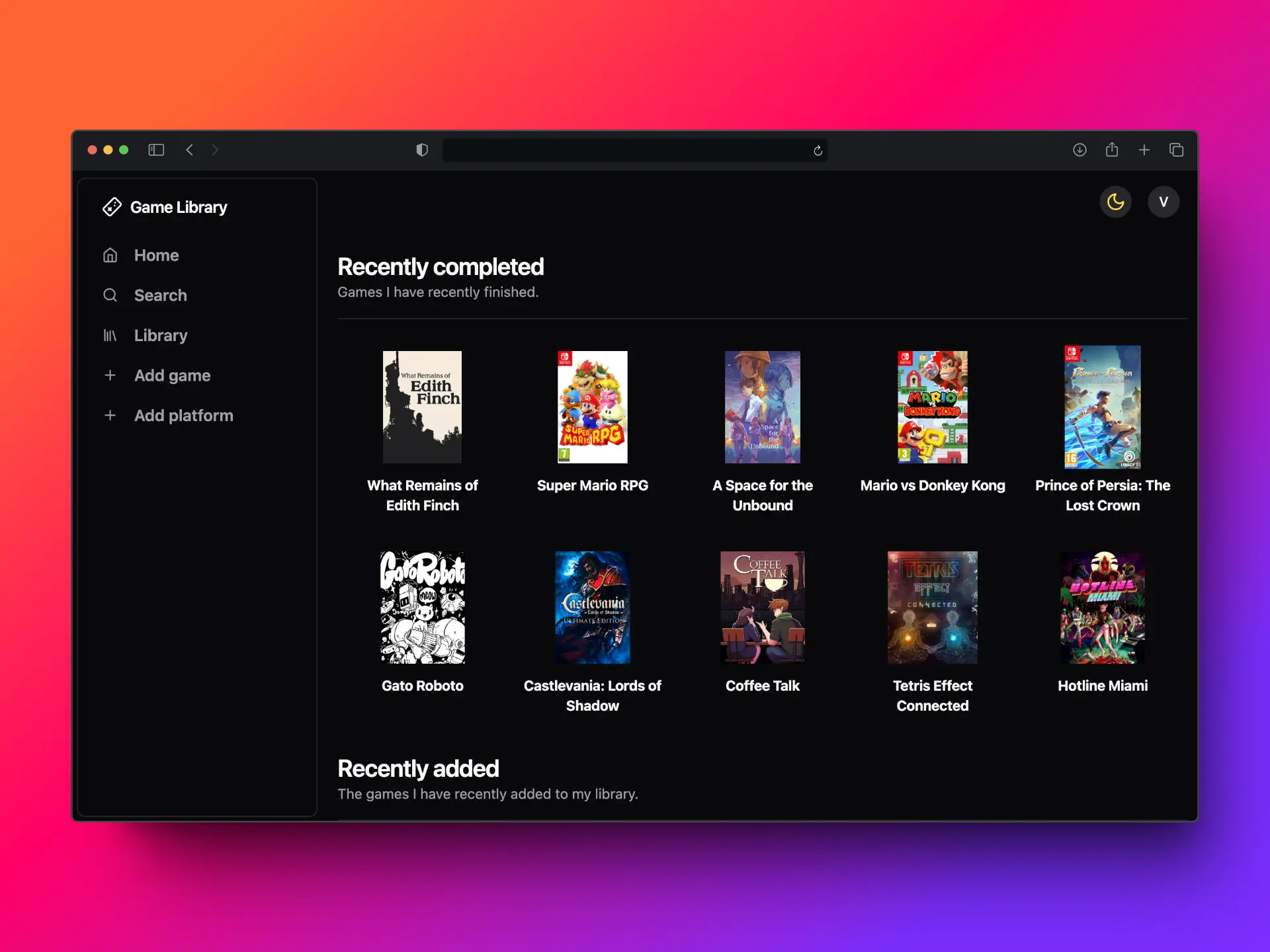Open the Search sidebar link

[x=161, y=295]
